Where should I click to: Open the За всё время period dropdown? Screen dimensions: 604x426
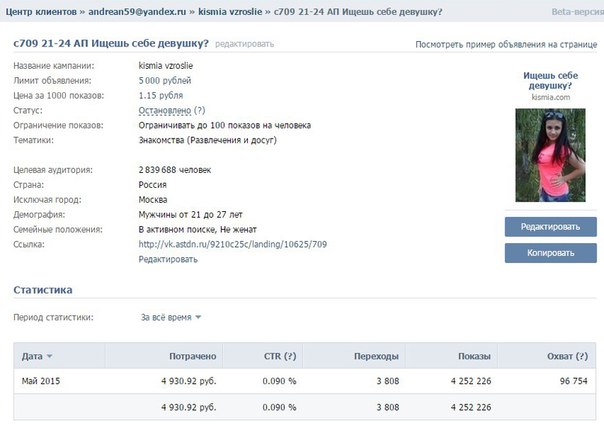[170, 317]
